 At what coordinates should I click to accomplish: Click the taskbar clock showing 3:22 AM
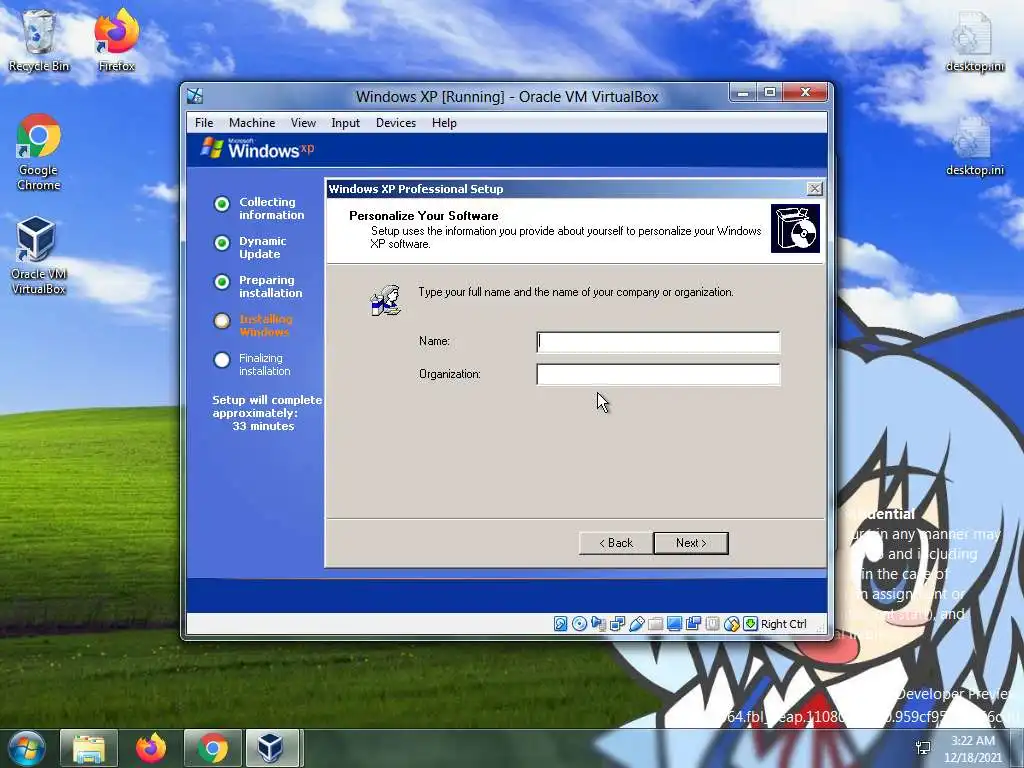[x=972, y=748]
